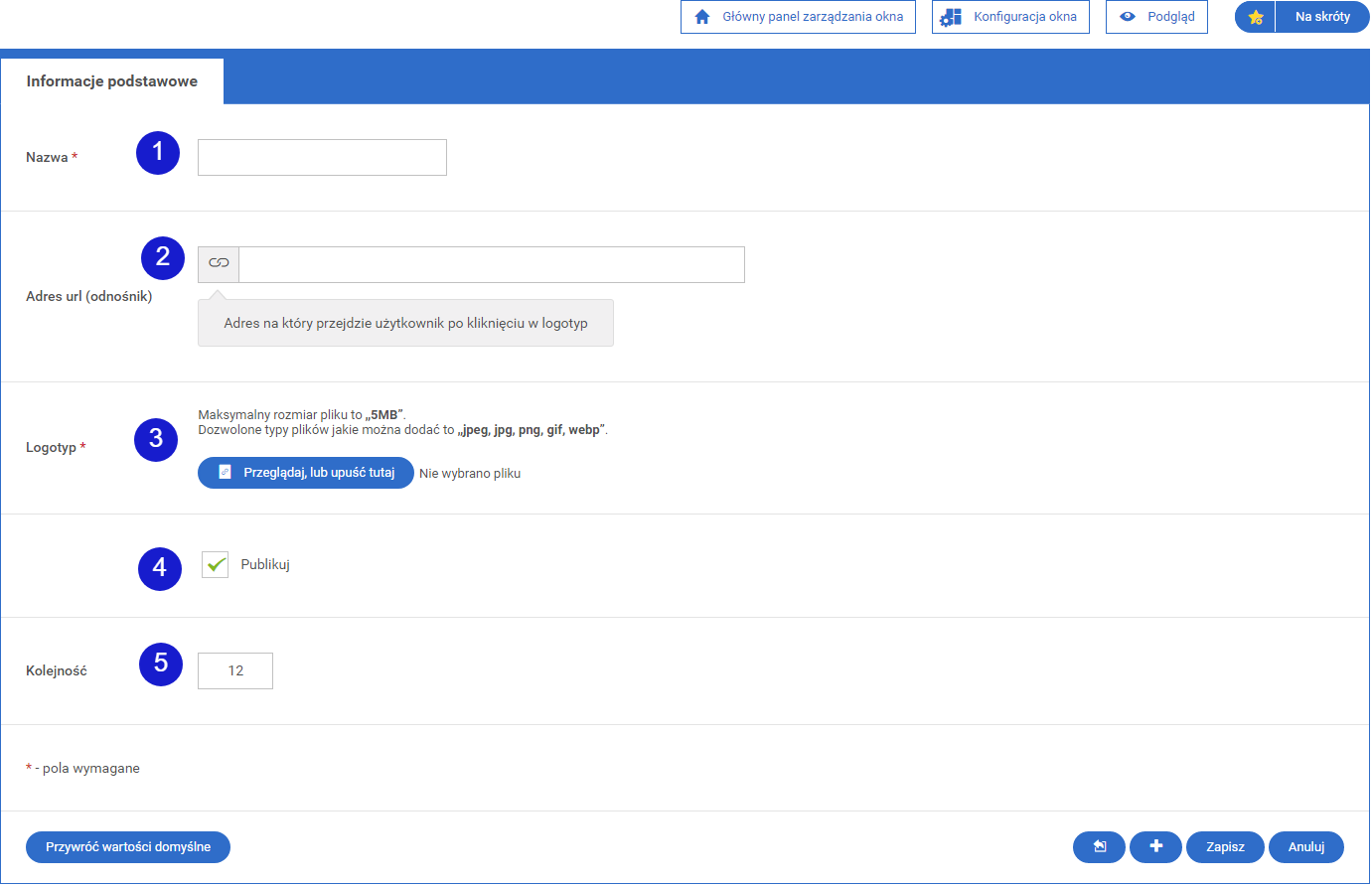
Task: Click the star icon in Na skróty
Action: click(1256, 17)
